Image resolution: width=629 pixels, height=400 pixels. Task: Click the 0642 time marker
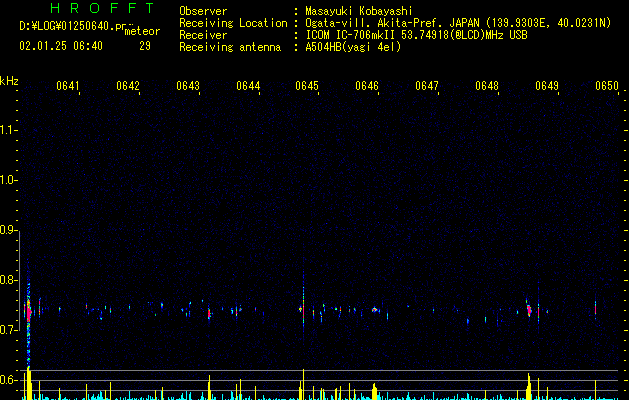click(x=128, y=86)
